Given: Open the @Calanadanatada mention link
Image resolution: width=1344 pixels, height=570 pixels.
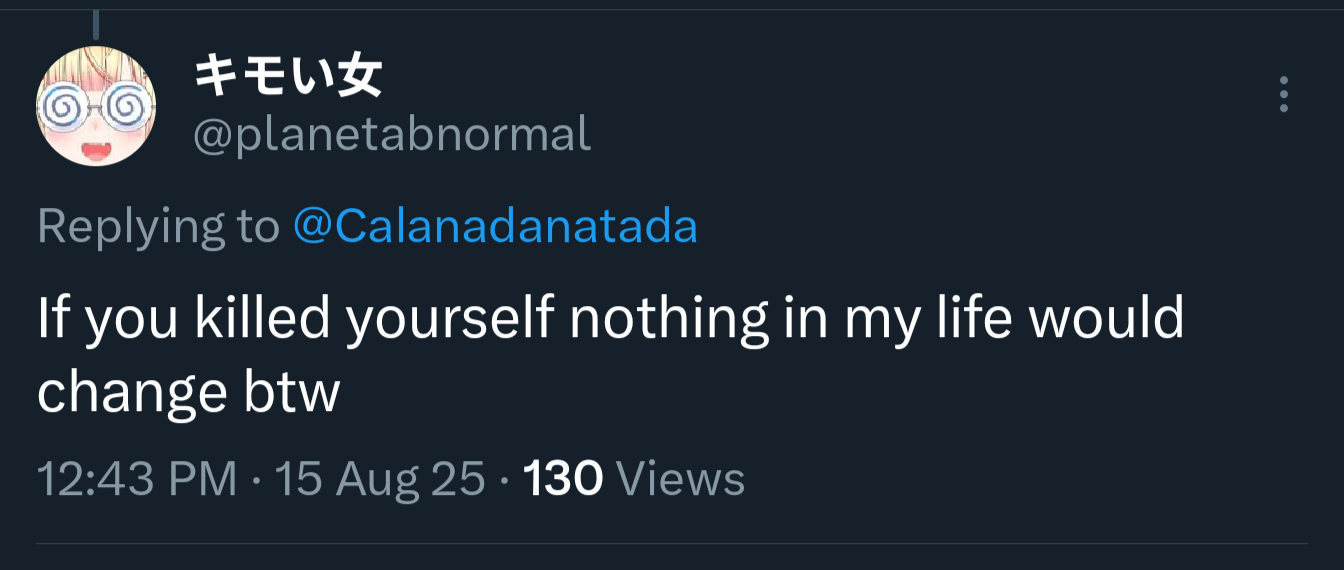Looking at the screenshot, I should tap(496, 227).
